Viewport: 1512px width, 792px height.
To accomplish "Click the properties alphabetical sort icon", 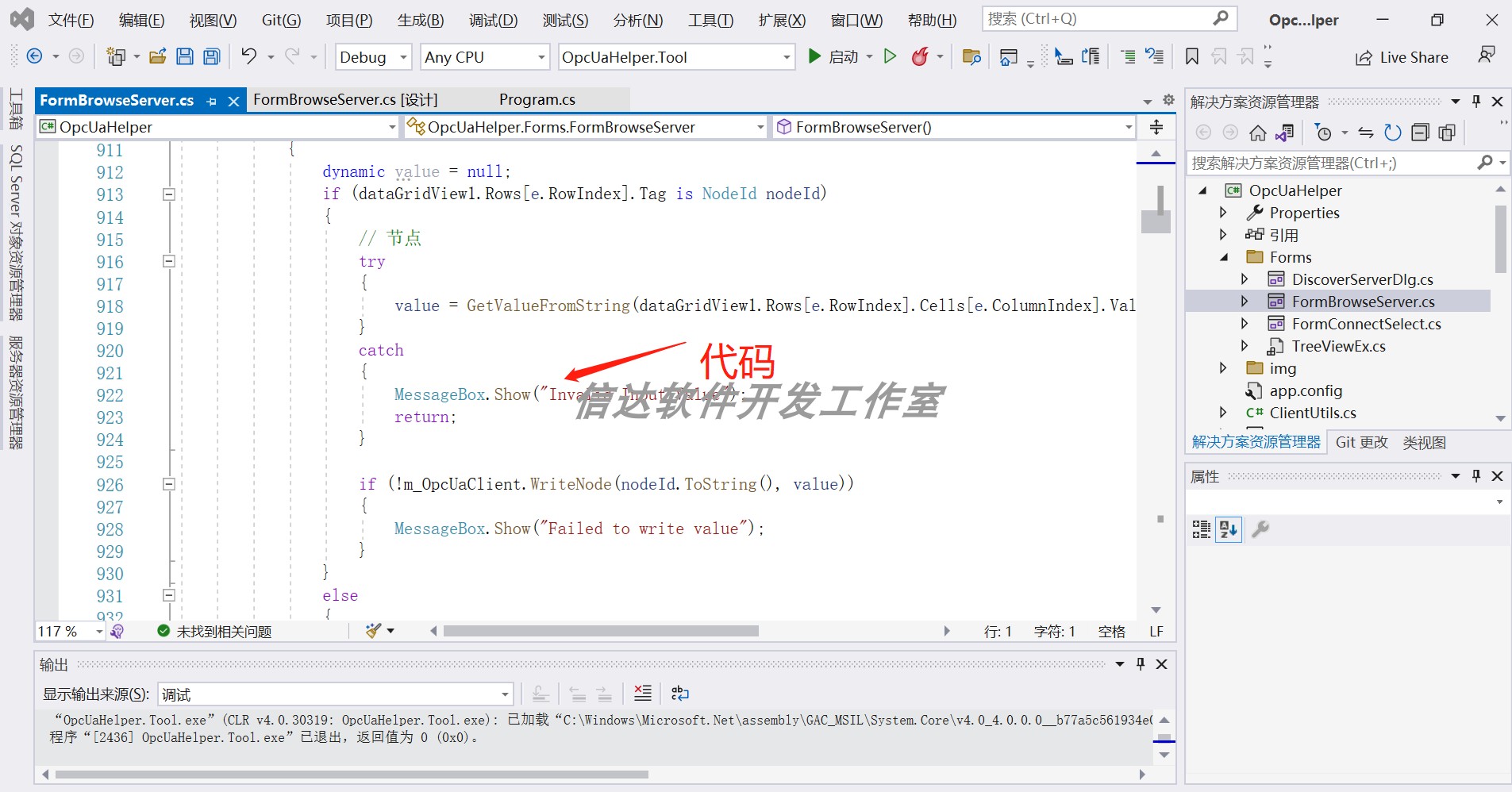I will (1229, 529).
